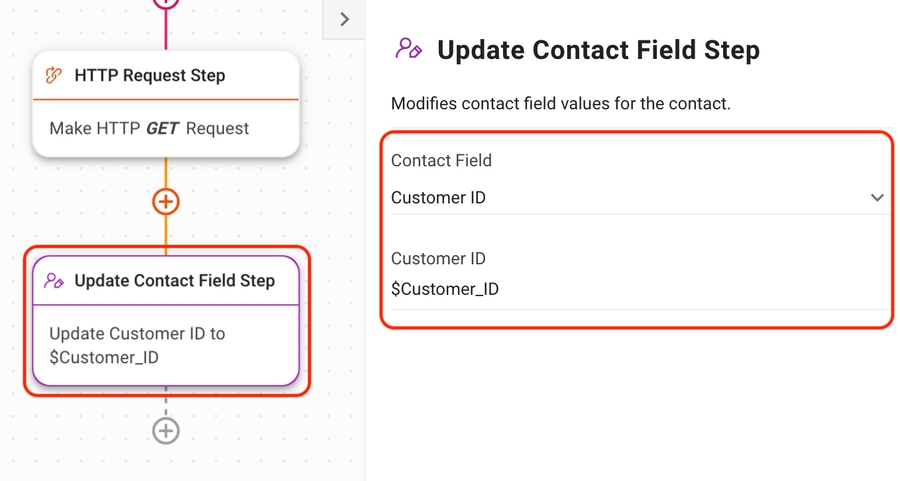Click the orange plus button between steps

coord(166,202)
